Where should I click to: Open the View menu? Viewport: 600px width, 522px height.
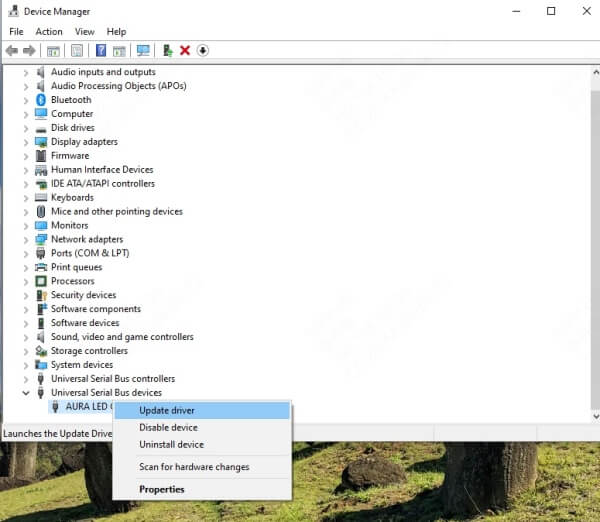pyautogui.click(x=84, y=32)
